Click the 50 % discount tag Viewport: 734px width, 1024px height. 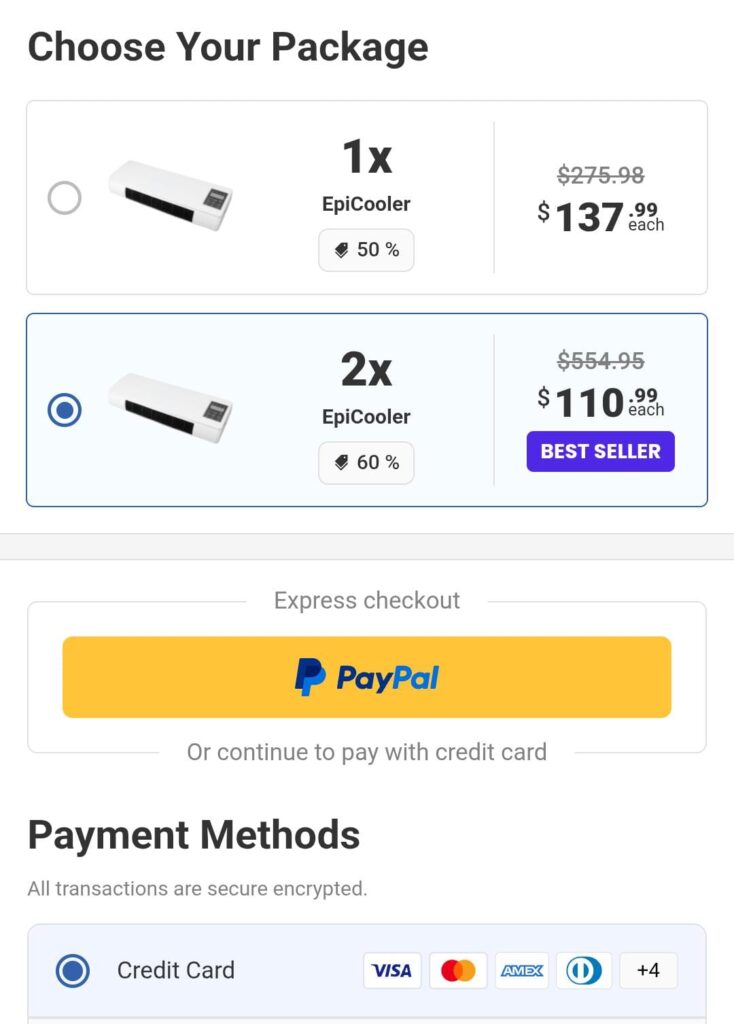click(x=366, y=250)
